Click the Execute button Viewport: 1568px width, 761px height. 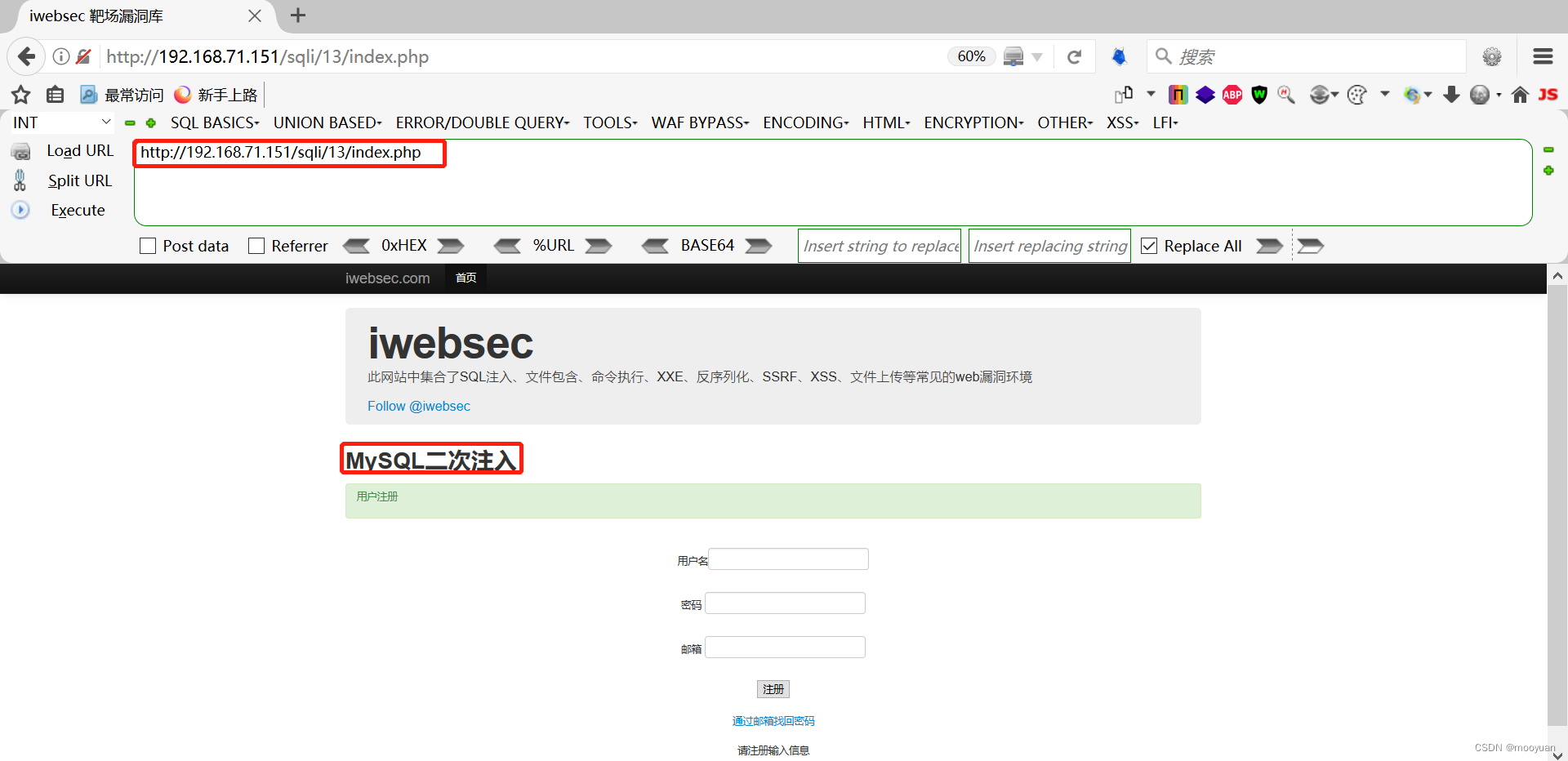(x=78, y=210)
